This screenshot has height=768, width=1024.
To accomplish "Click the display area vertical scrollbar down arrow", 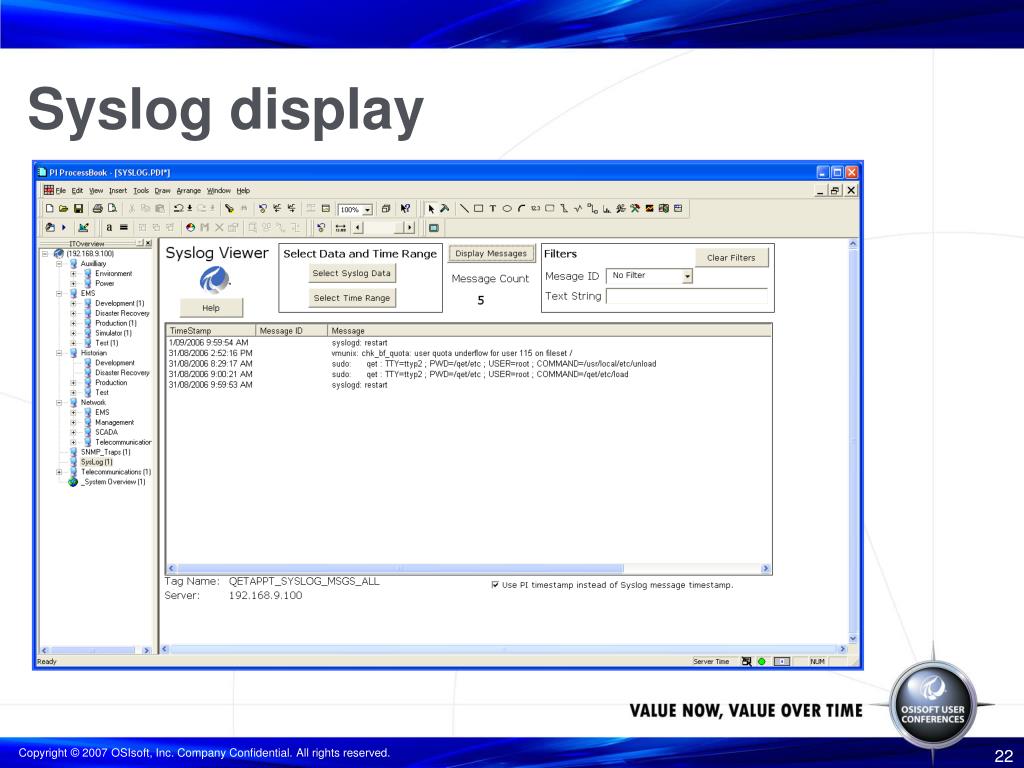I will click(852, 638).
